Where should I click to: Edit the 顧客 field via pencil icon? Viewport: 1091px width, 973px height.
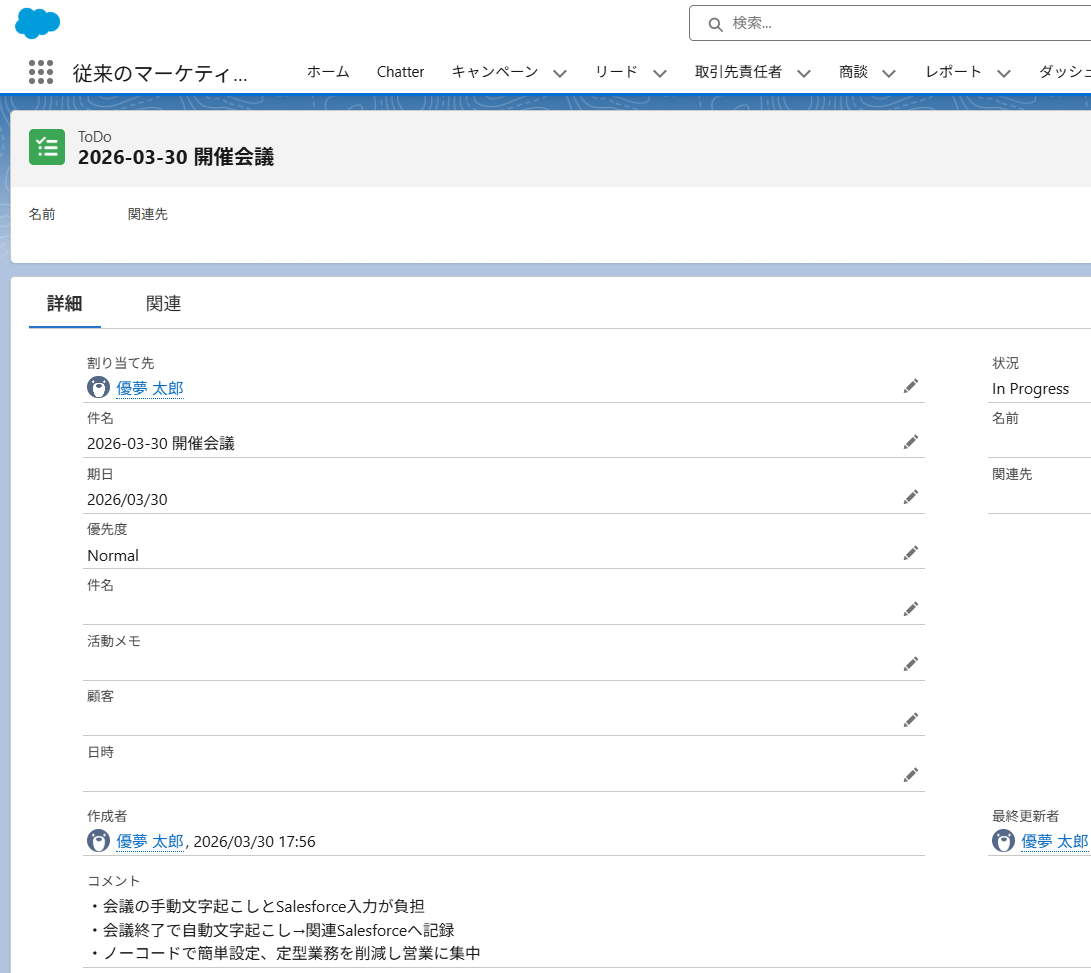(910, 720)
